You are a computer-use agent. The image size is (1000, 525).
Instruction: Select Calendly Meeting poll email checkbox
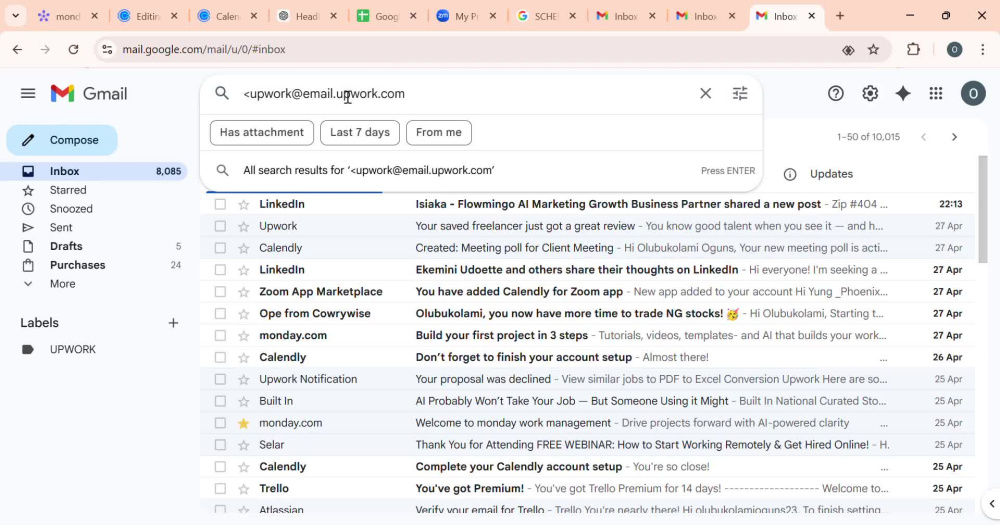(x=220, y=248)
